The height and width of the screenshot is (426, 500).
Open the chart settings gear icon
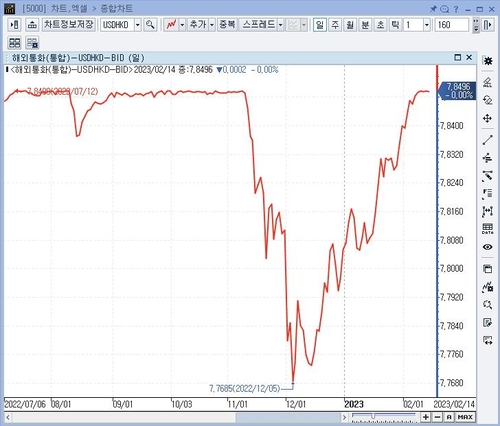tap(488, 61)
